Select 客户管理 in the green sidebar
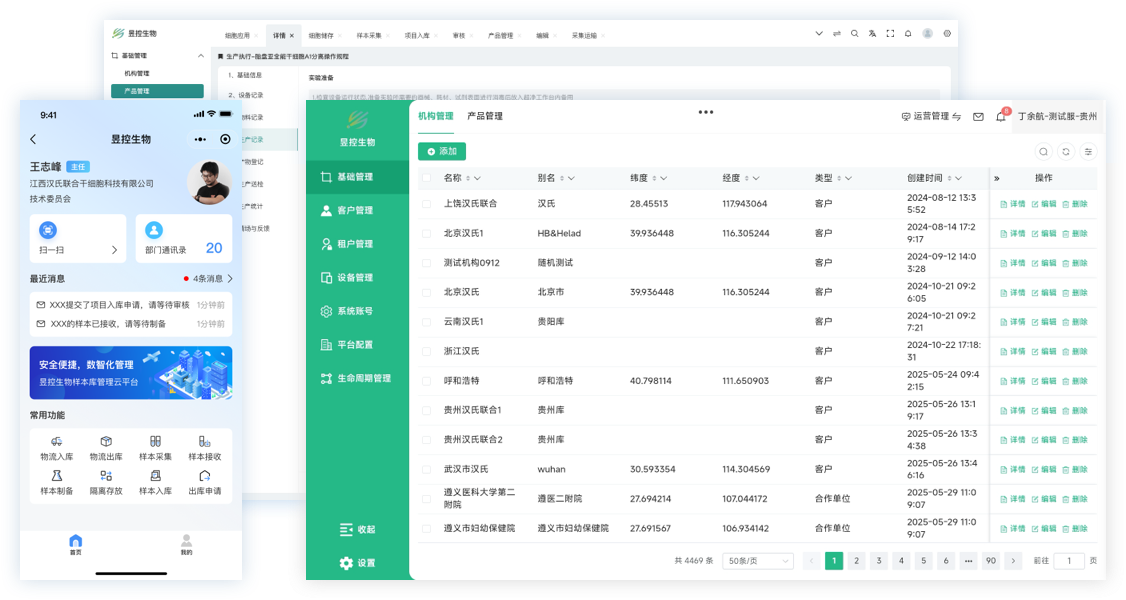 pyautogui.click(x=355, y=211)
